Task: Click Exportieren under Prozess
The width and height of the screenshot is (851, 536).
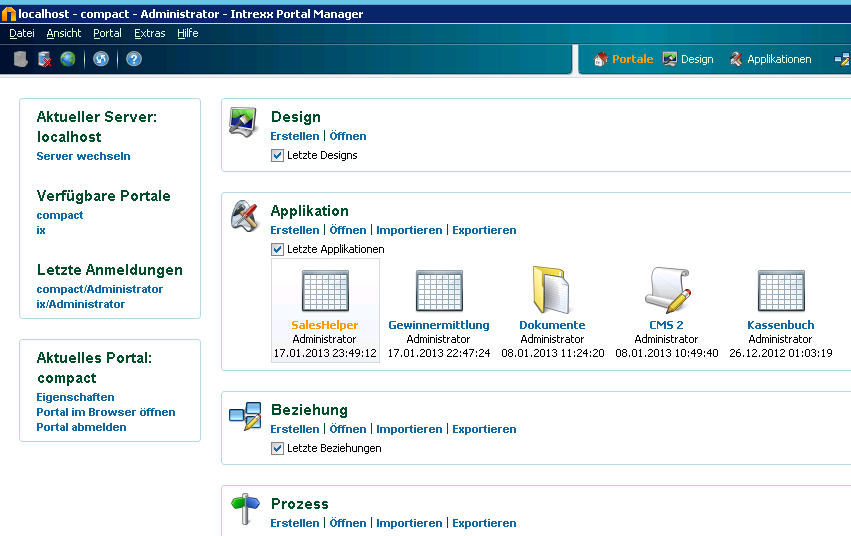Action: [484, 523]
